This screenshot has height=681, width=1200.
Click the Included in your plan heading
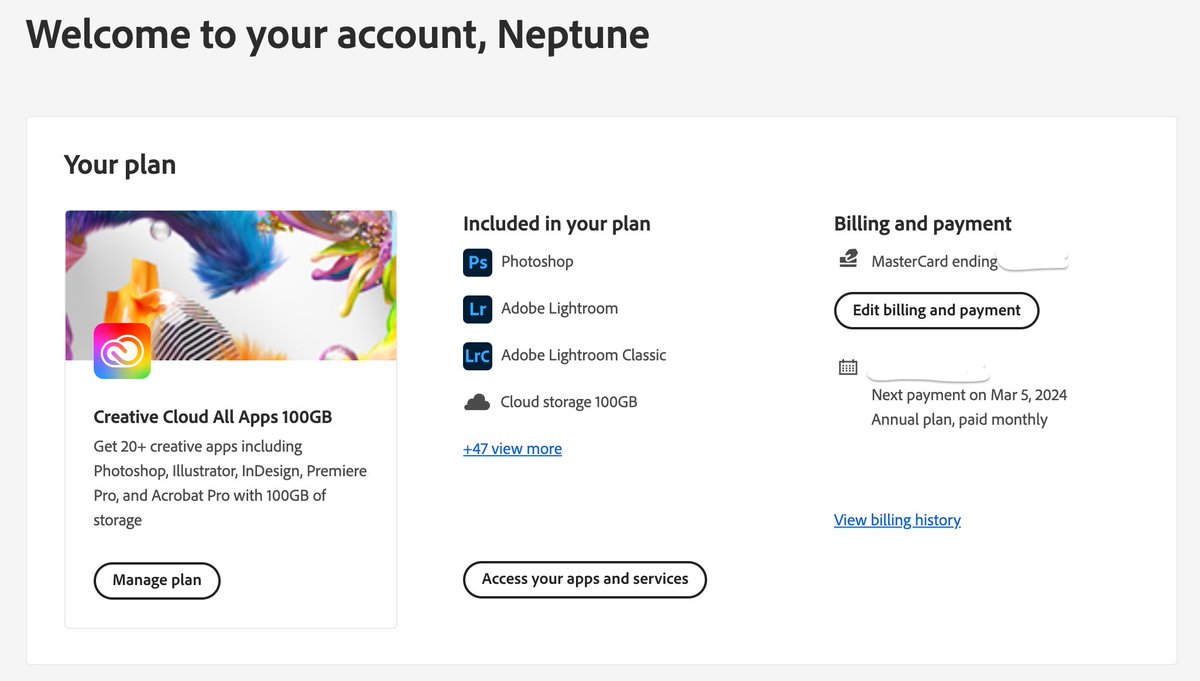coord(557,224)
